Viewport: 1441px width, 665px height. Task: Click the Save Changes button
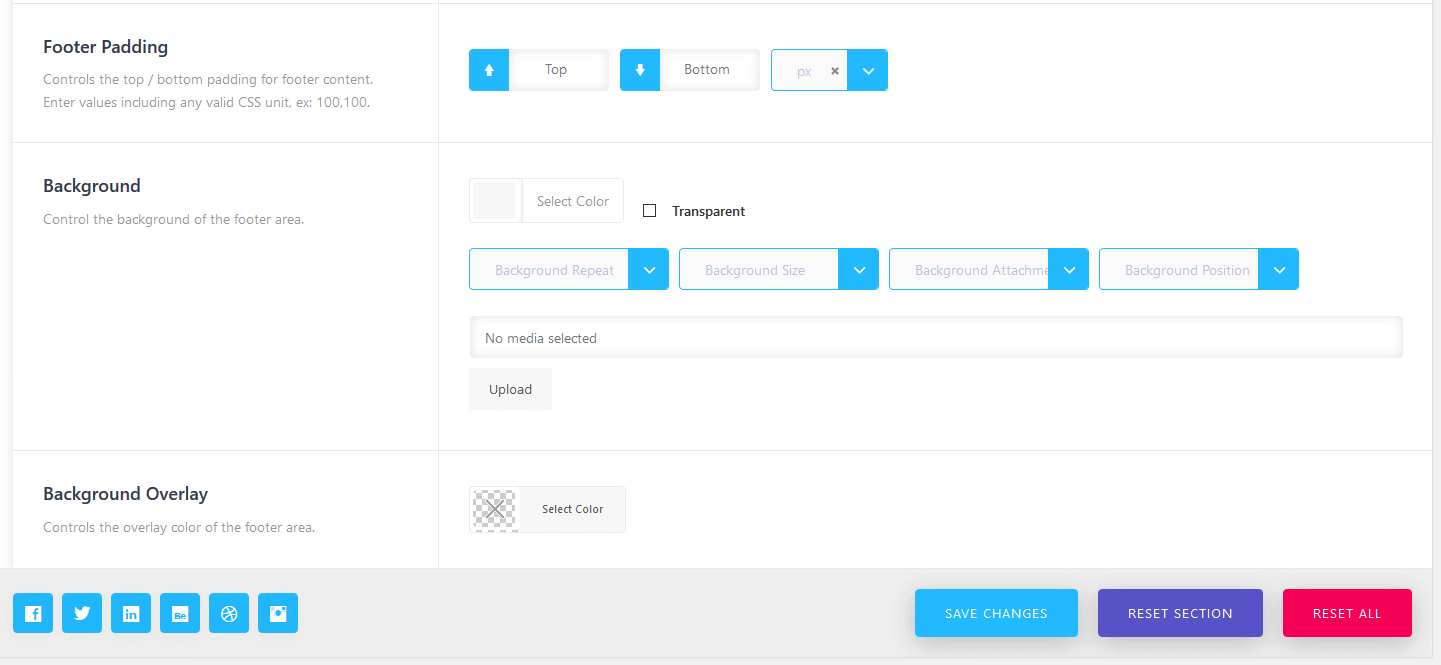point(996,613)
